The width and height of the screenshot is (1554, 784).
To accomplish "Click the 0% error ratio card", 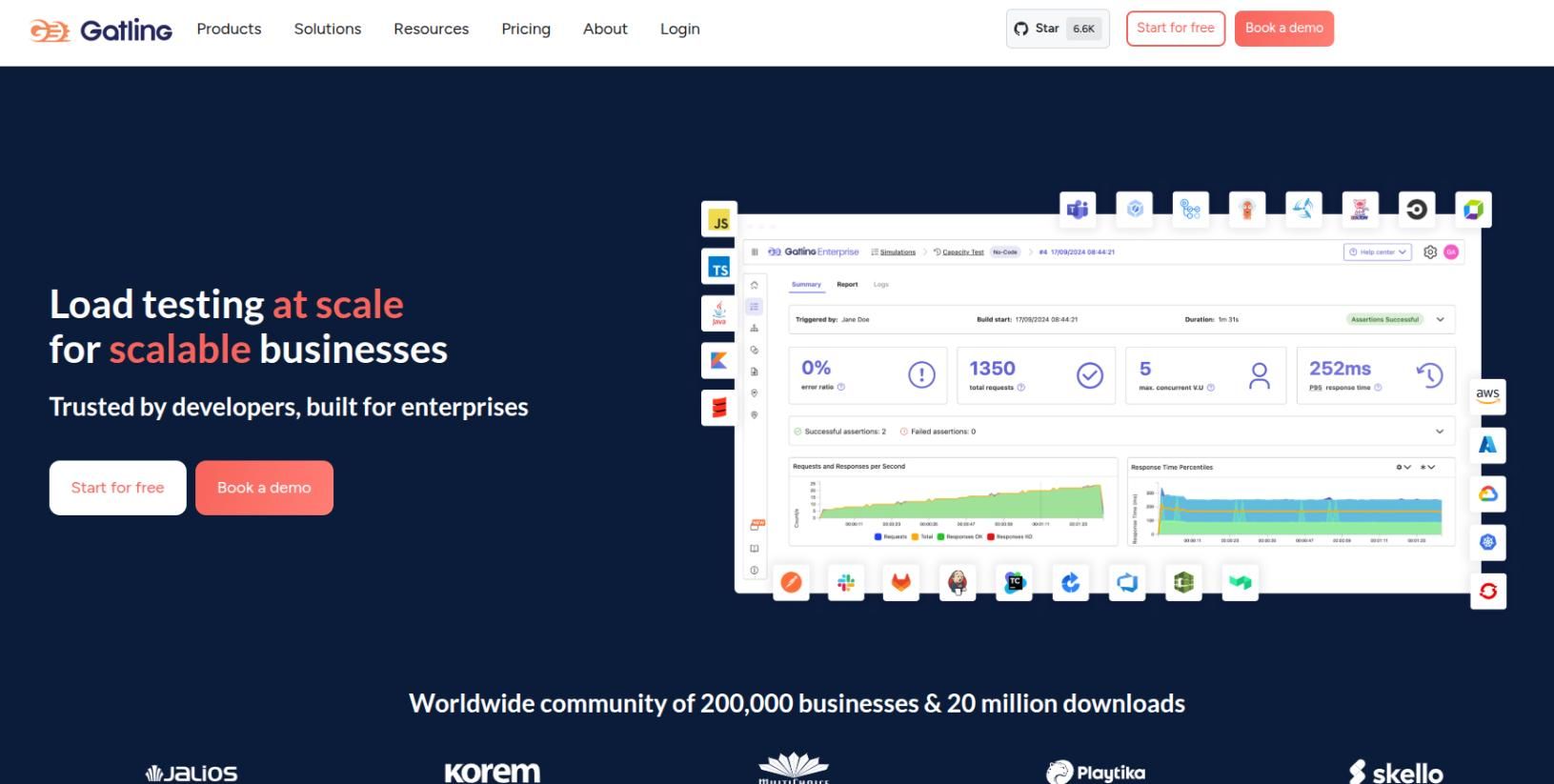I will (x=868, y=375).
